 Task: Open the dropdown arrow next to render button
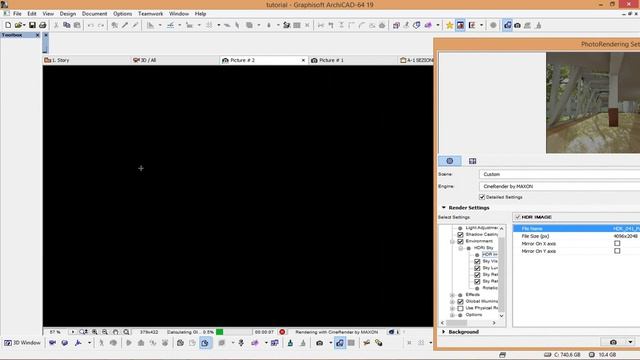[x=631, y=342]
